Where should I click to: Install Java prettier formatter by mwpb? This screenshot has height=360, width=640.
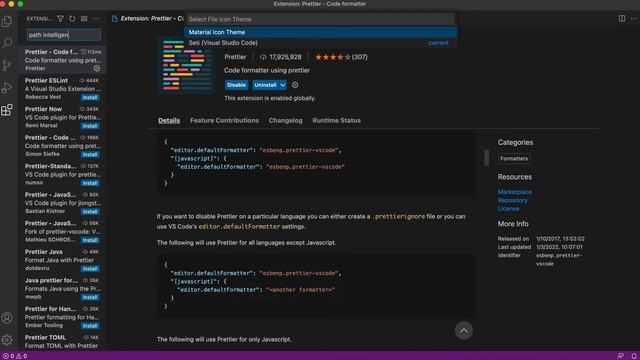pos(90,298)
